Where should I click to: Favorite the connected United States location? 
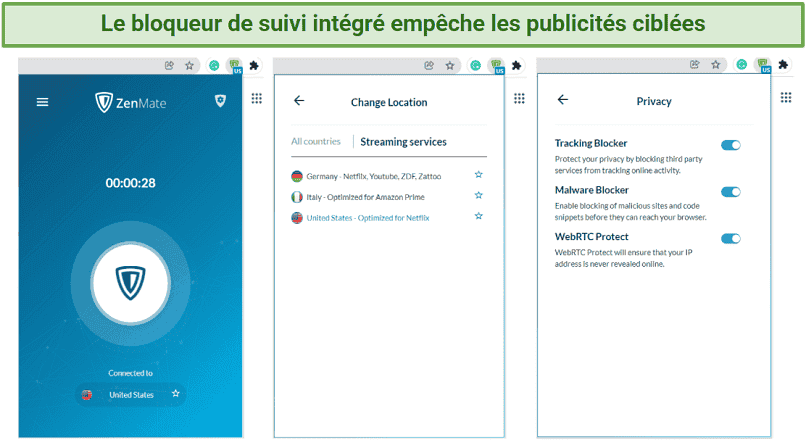(x=175, y=394)
